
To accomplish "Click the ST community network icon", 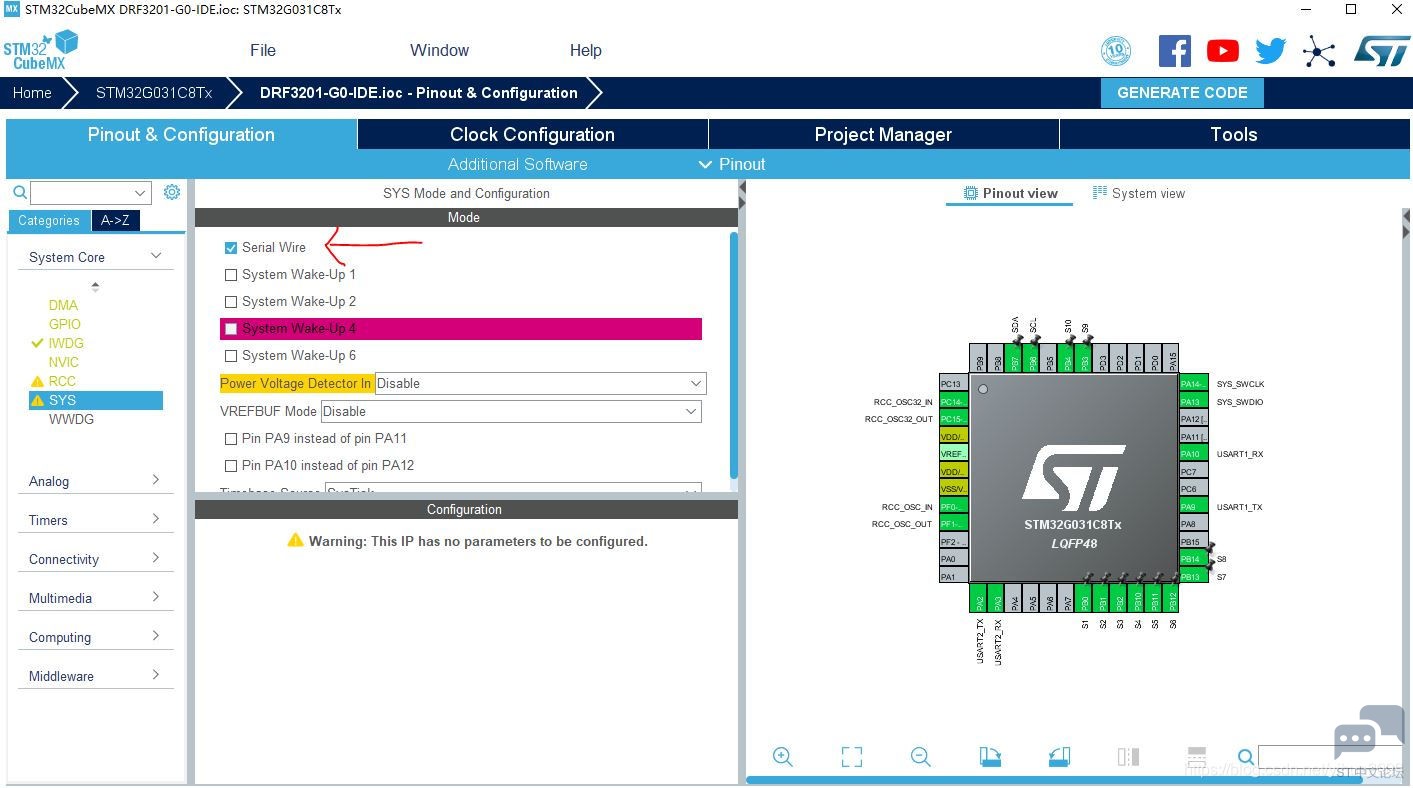I will [x=1319, y=51].
